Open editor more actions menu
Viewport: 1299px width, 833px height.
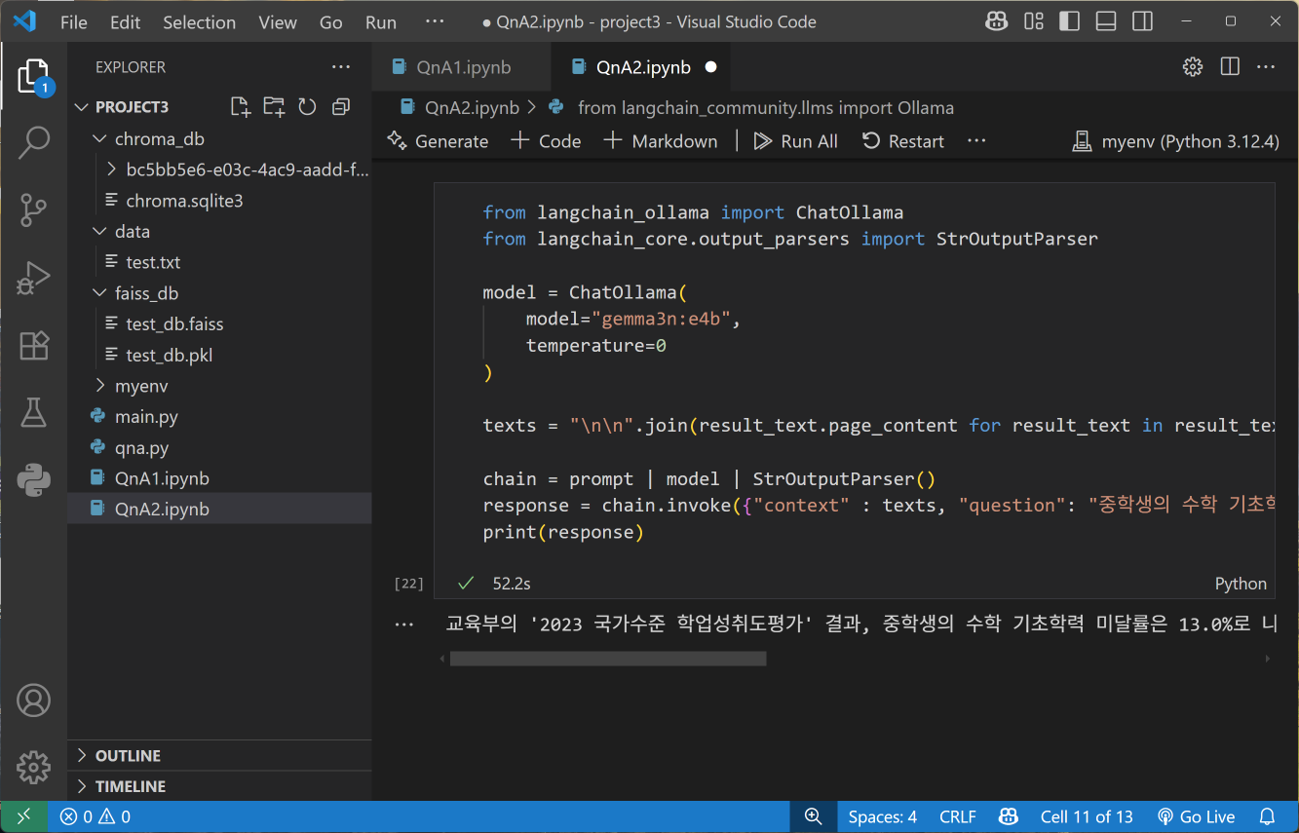click(x=1266, y=67)
